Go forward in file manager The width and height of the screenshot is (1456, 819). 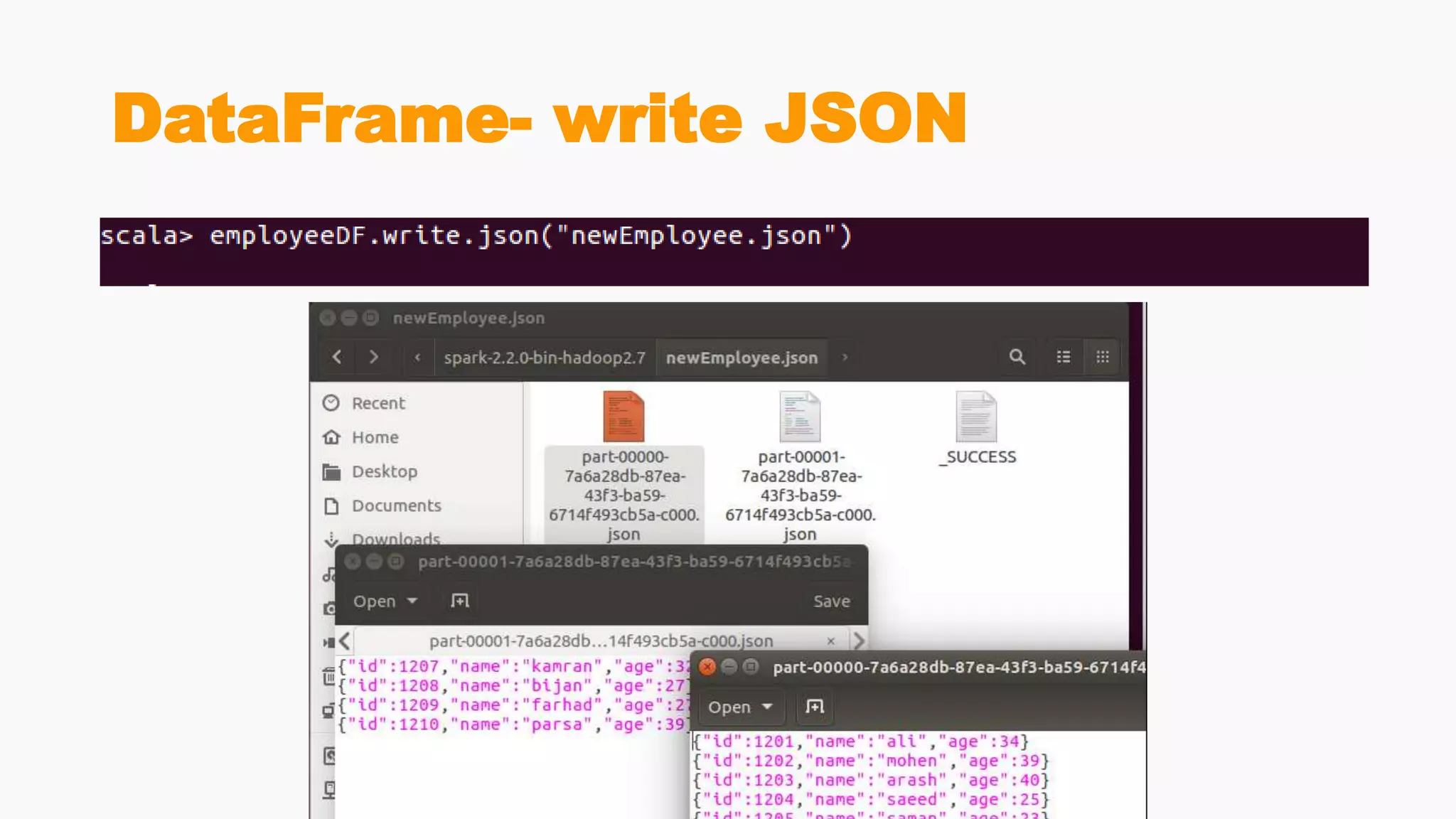pyautogui.click(x=373, y=357)
